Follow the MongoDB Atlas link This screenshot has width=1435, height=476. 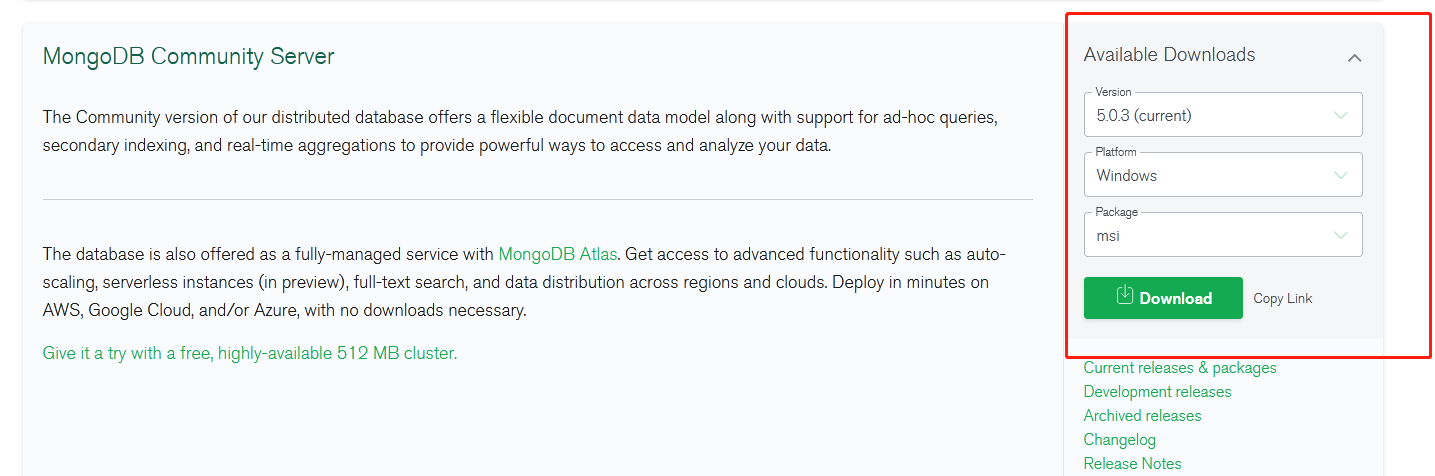point(557,254)
